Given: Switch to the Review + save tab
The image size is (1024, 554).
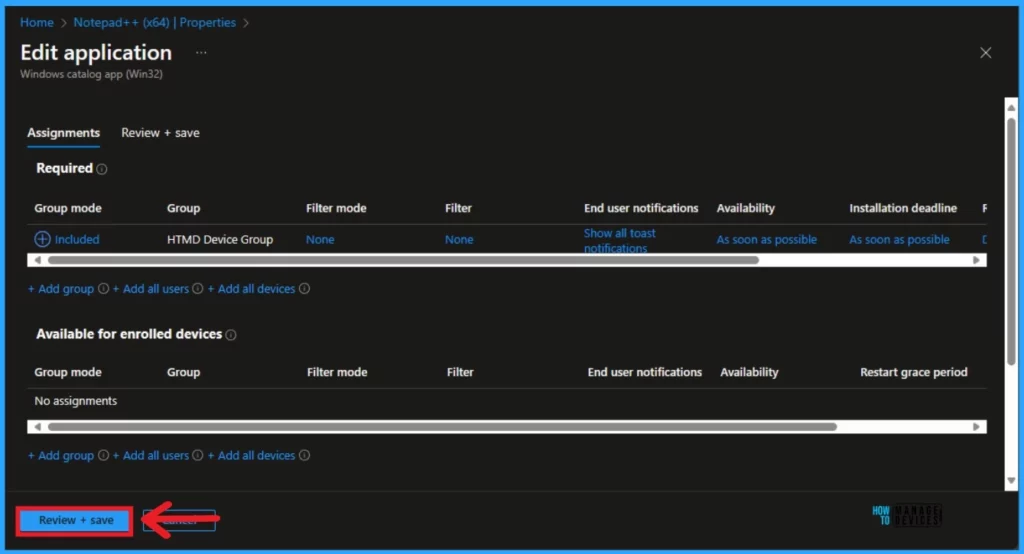Looking at the screenshot, I should [160, 133].
